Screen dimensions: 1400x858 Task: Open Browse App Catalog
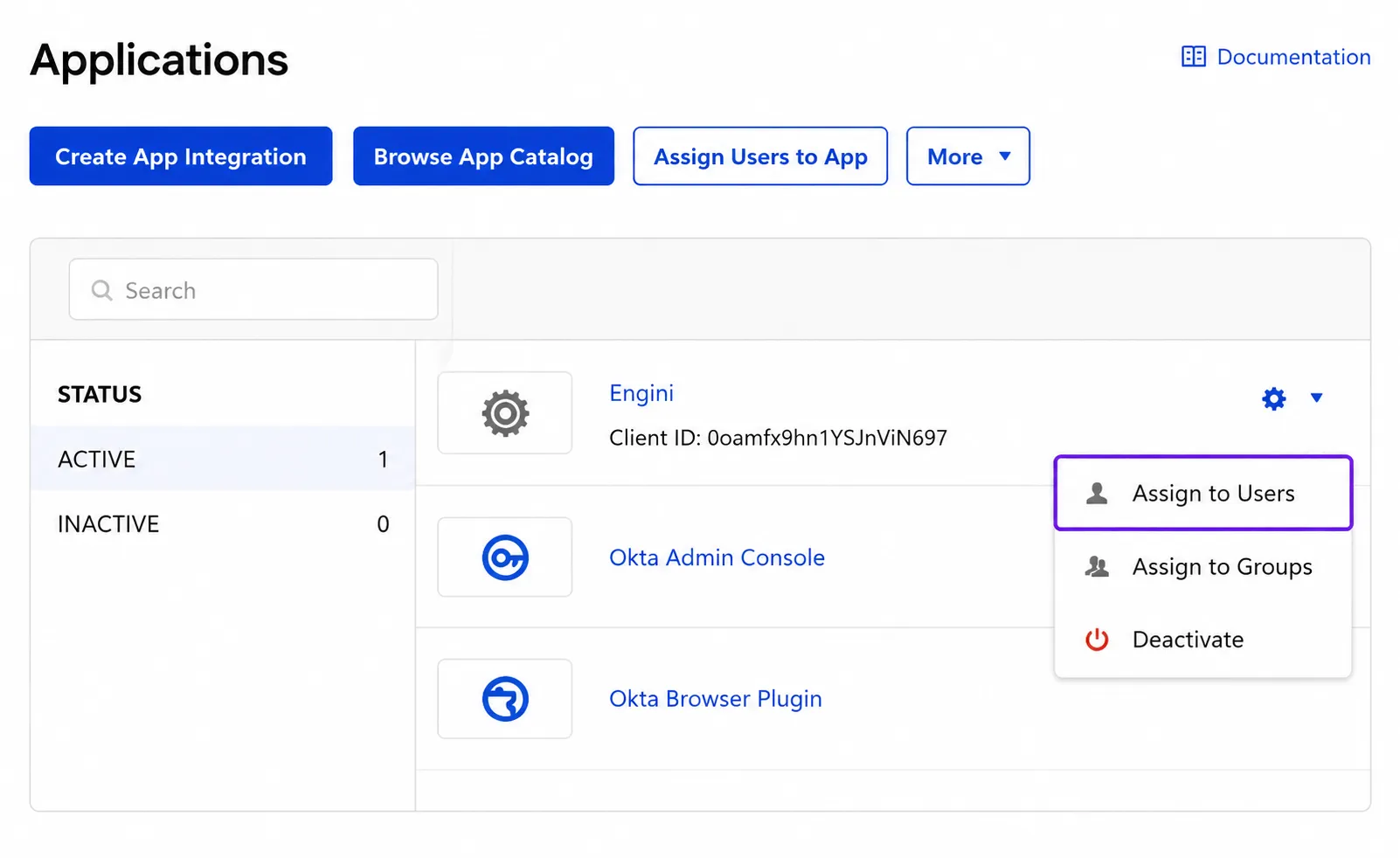pos(483,156)
